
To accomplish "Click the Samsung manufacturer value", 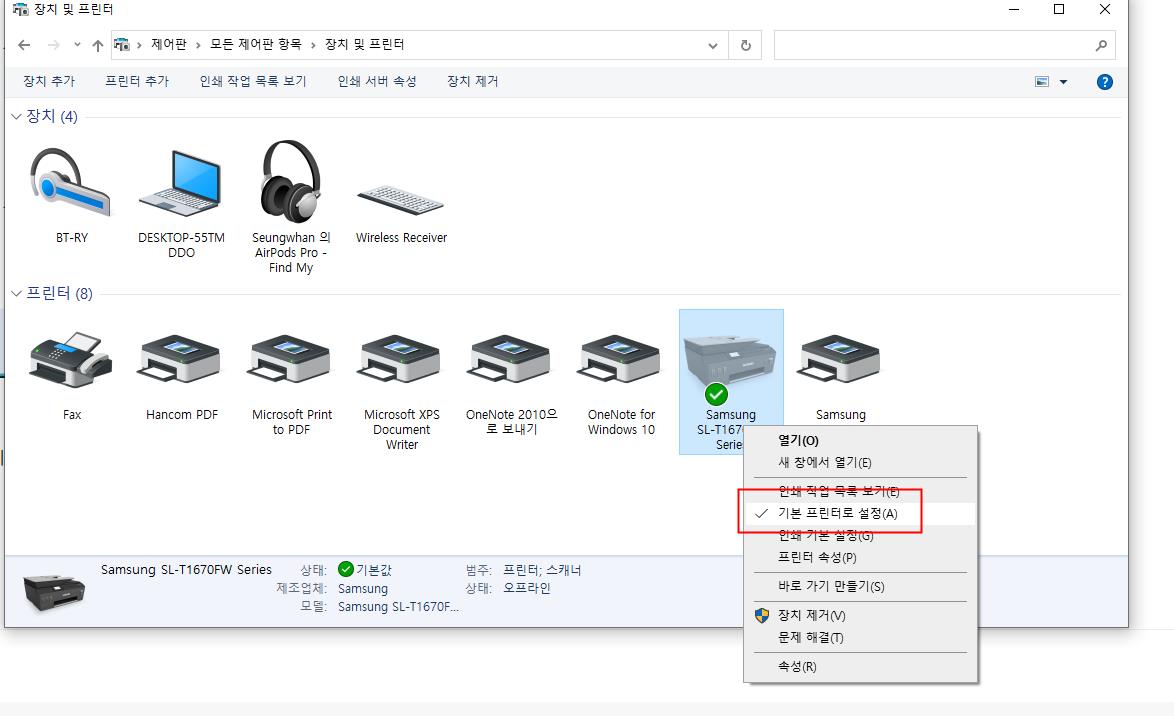I will [363, 589].
